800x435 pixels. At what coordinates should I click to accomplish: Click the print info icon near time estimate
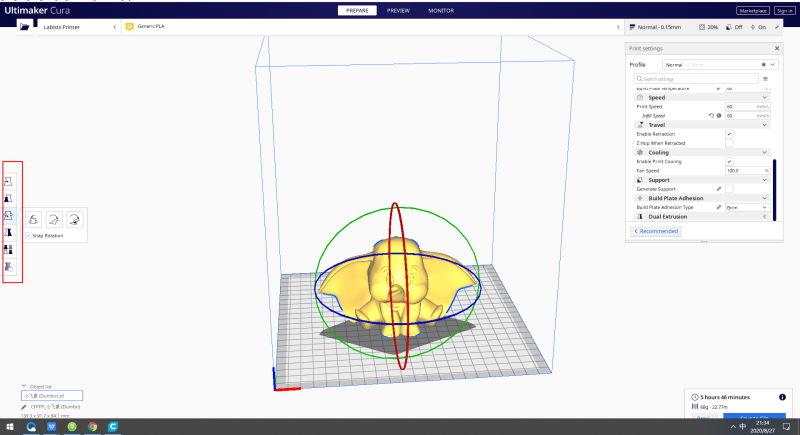click(782, 397)
